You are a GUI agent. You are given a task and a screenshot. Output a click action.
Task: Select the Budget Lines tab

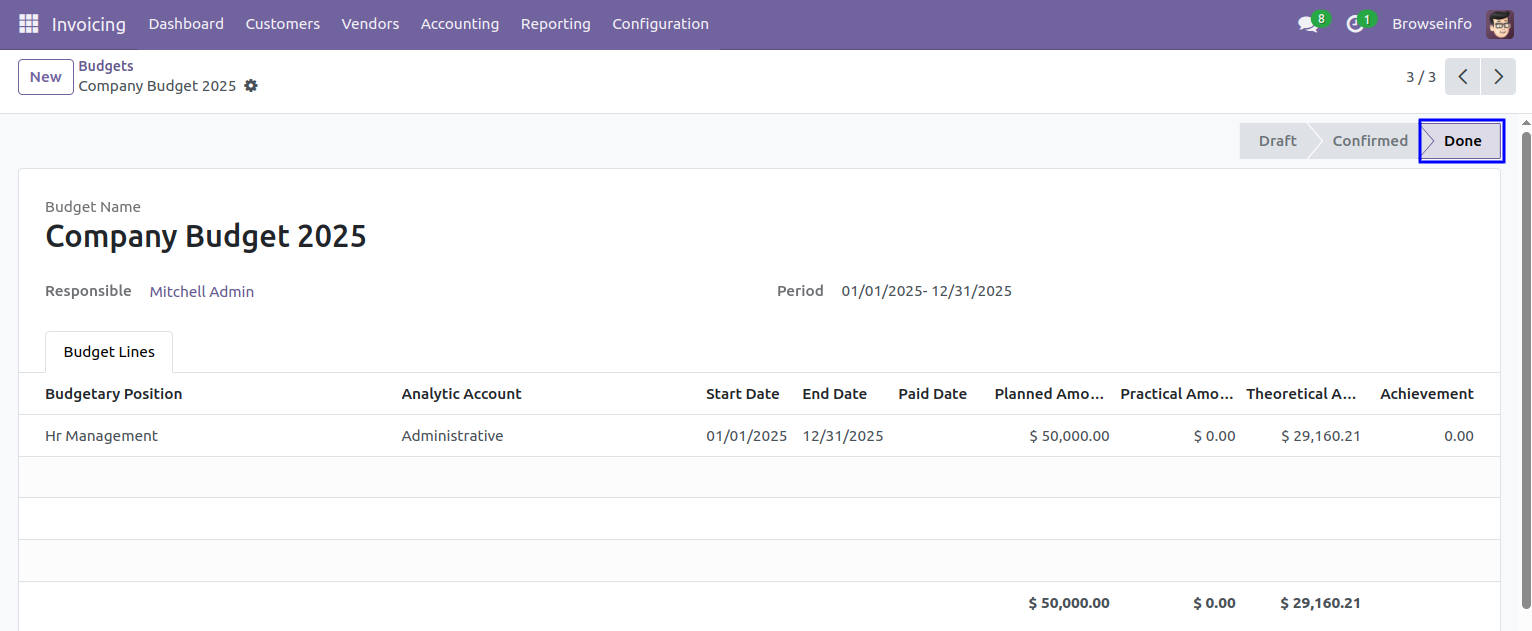pyautogui.click(x=109, y=352)
